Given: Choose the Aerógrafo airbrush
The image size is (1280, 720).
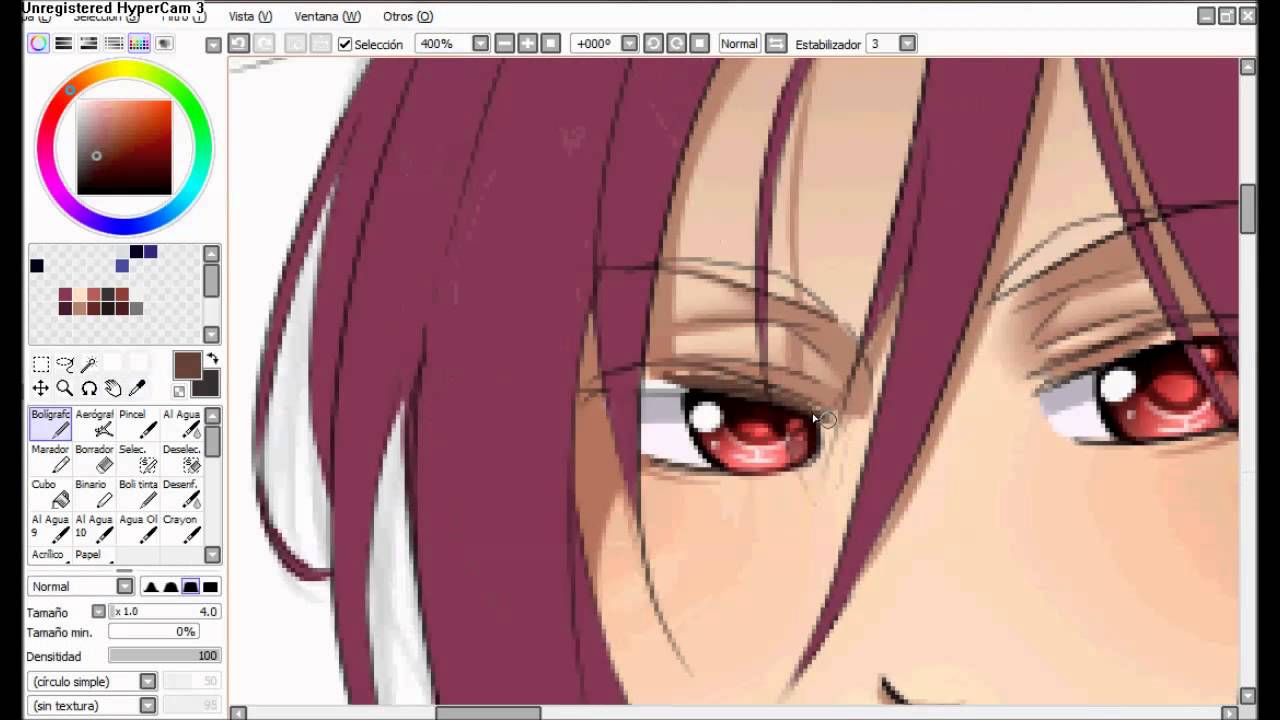Looking at the screenshot, I should (x=94, y=424).
